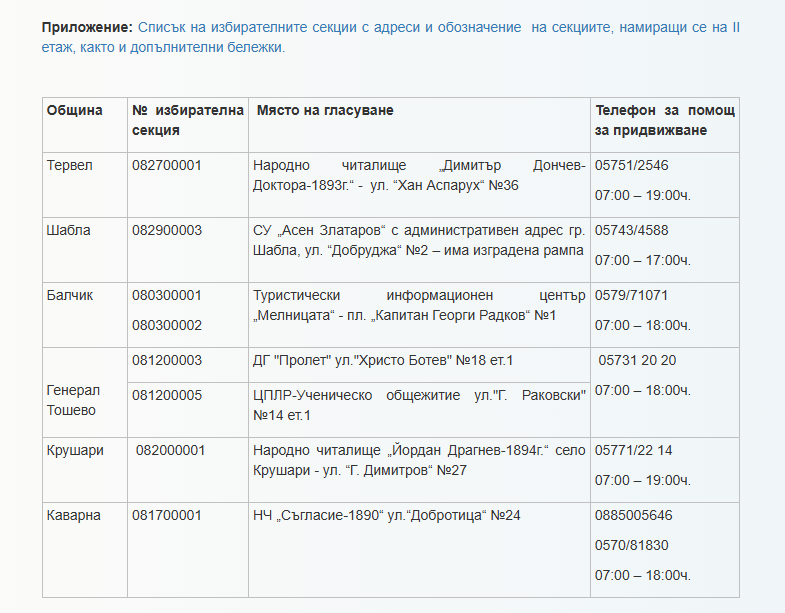Image resolution: width=785 pixels, height=613 pixels.
Task: Select section number 080300002
Action: (167, 325)
